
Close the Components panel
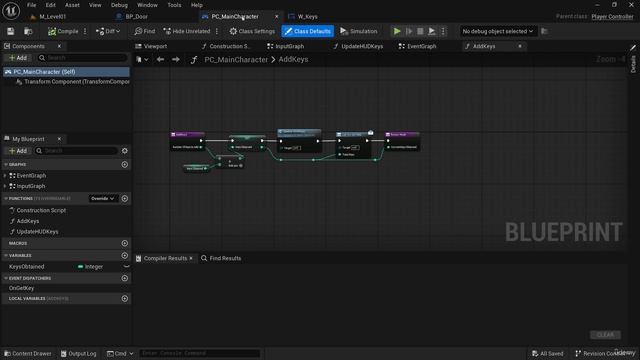pos(59,46)
